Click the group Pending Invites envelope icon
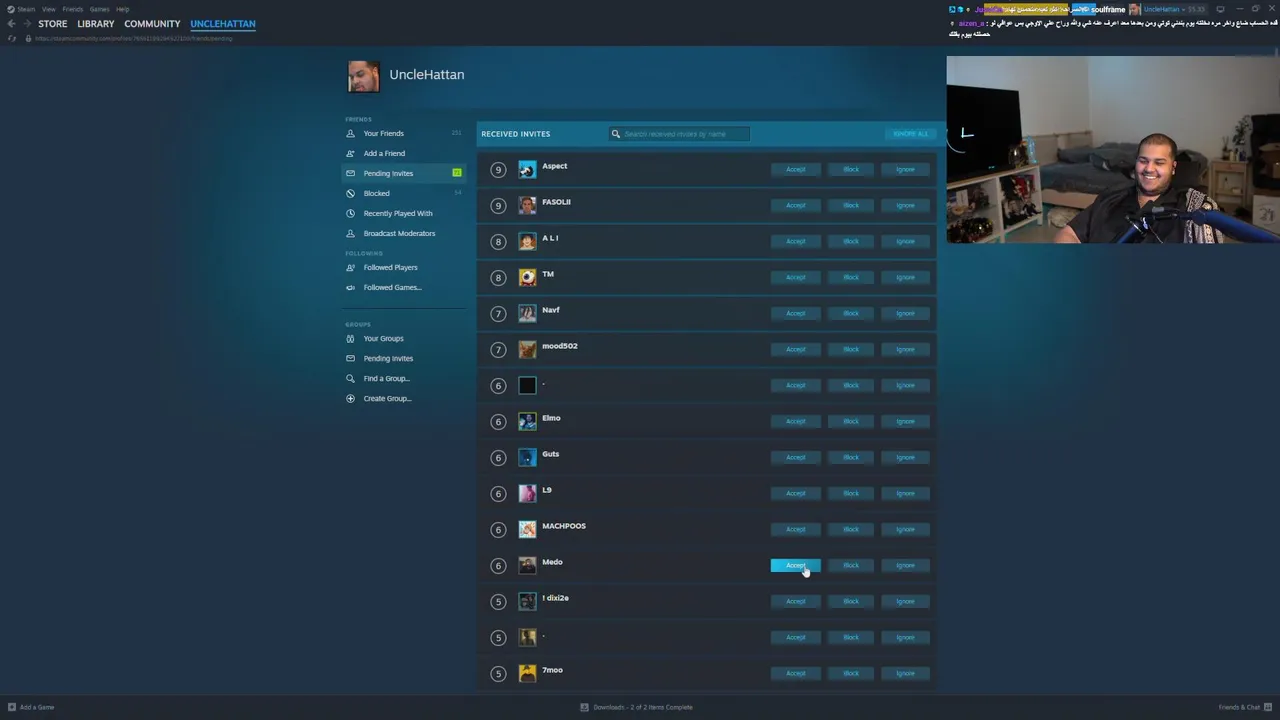1280x720 pixels. pyautogui.click(x=350, y=358)
